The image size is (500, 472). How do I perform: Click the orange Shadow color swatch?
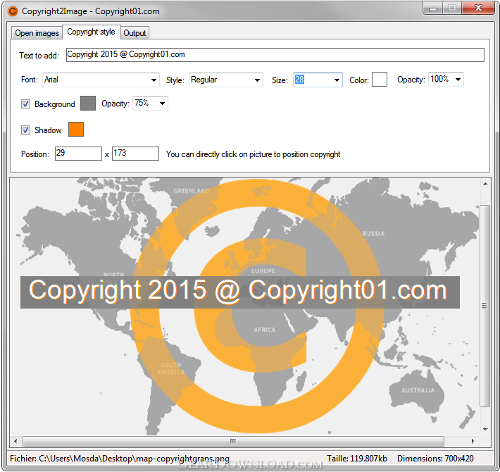(76, 129)
